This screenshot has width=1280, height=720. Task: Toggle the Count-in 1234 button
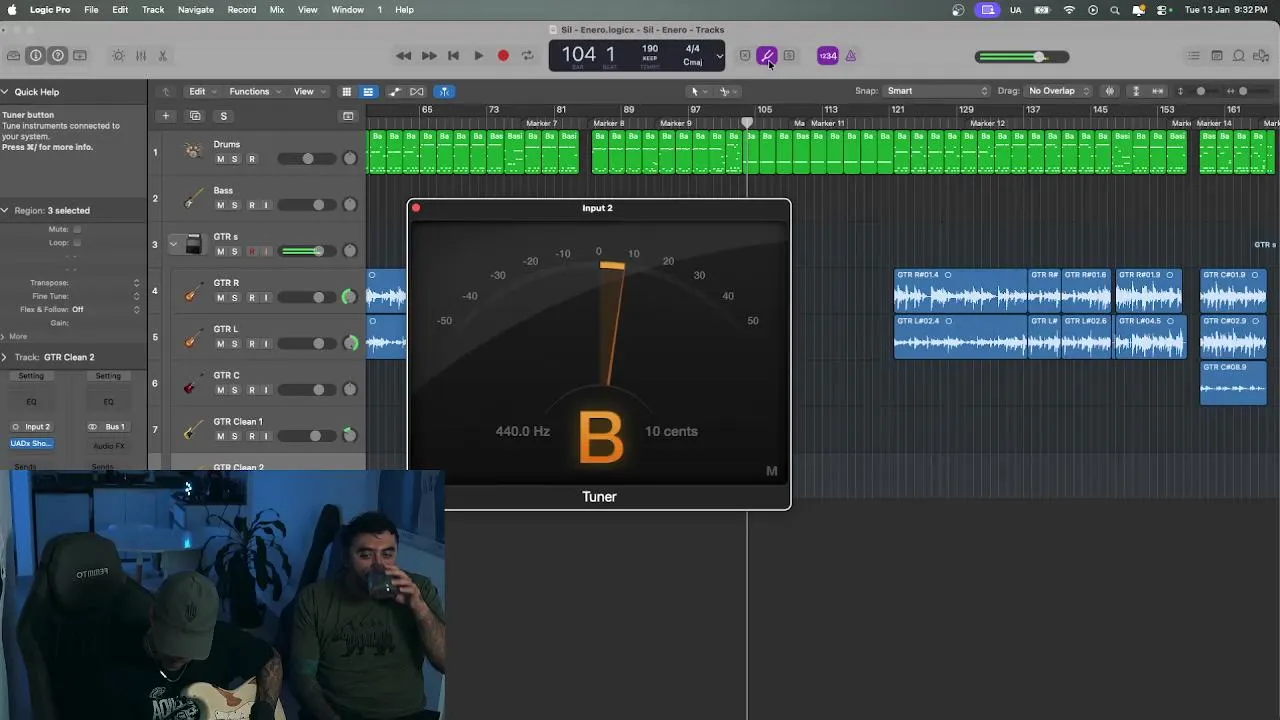(827, 56)
